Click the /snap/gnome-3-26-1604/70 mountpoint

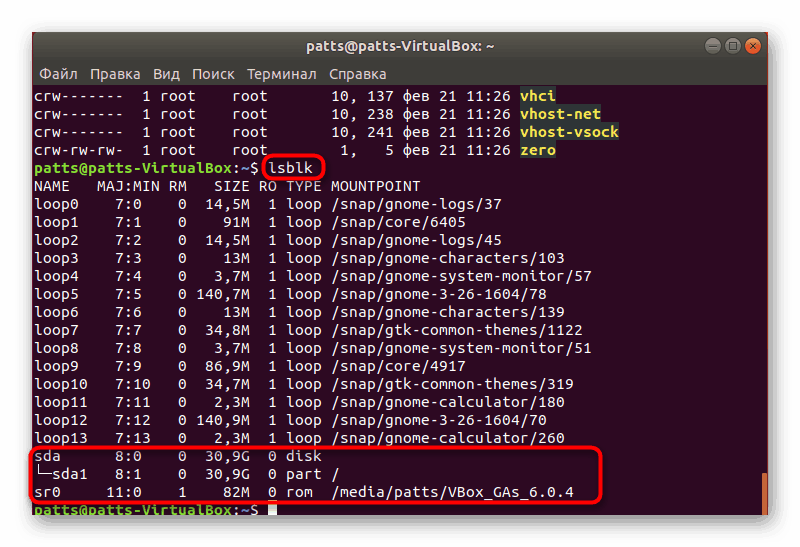pyautogui.click(x=439, y=420)
